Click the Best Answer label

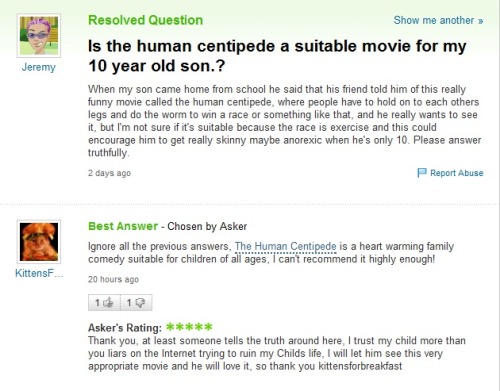[123, 226]
